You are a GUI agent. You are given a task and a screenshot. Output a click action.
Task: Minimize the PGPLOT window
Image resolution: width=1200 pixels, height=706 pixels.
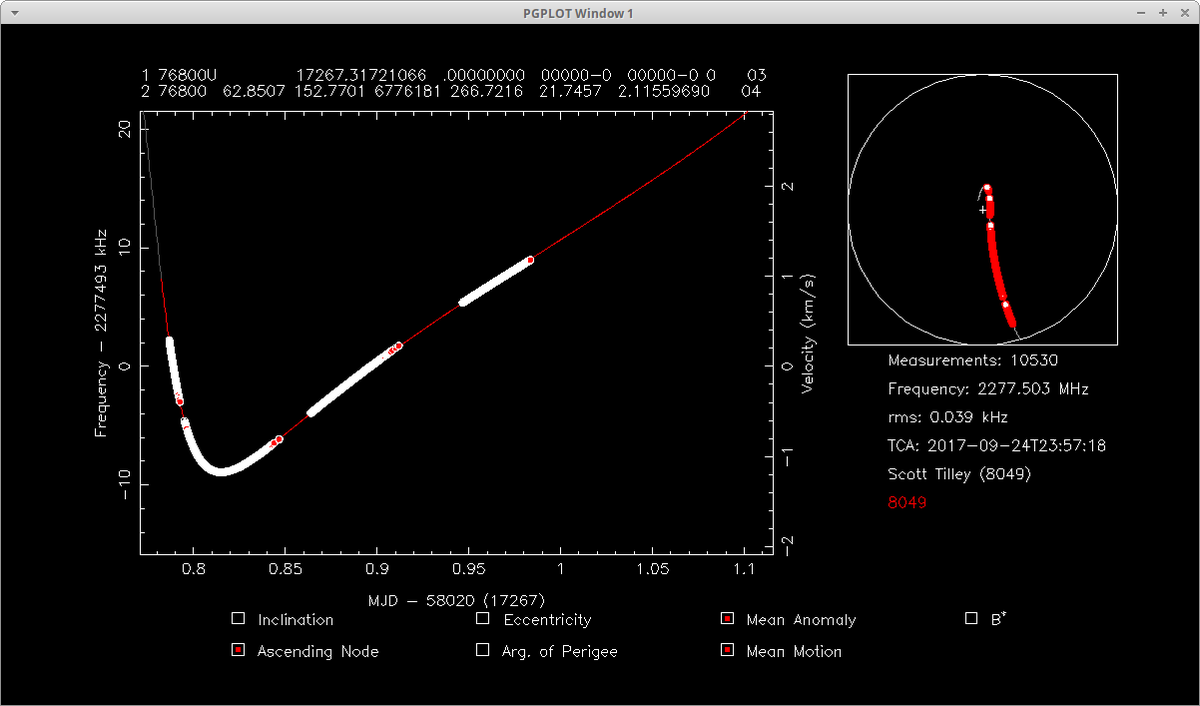pyautogui.click(x=1143, y=13)
